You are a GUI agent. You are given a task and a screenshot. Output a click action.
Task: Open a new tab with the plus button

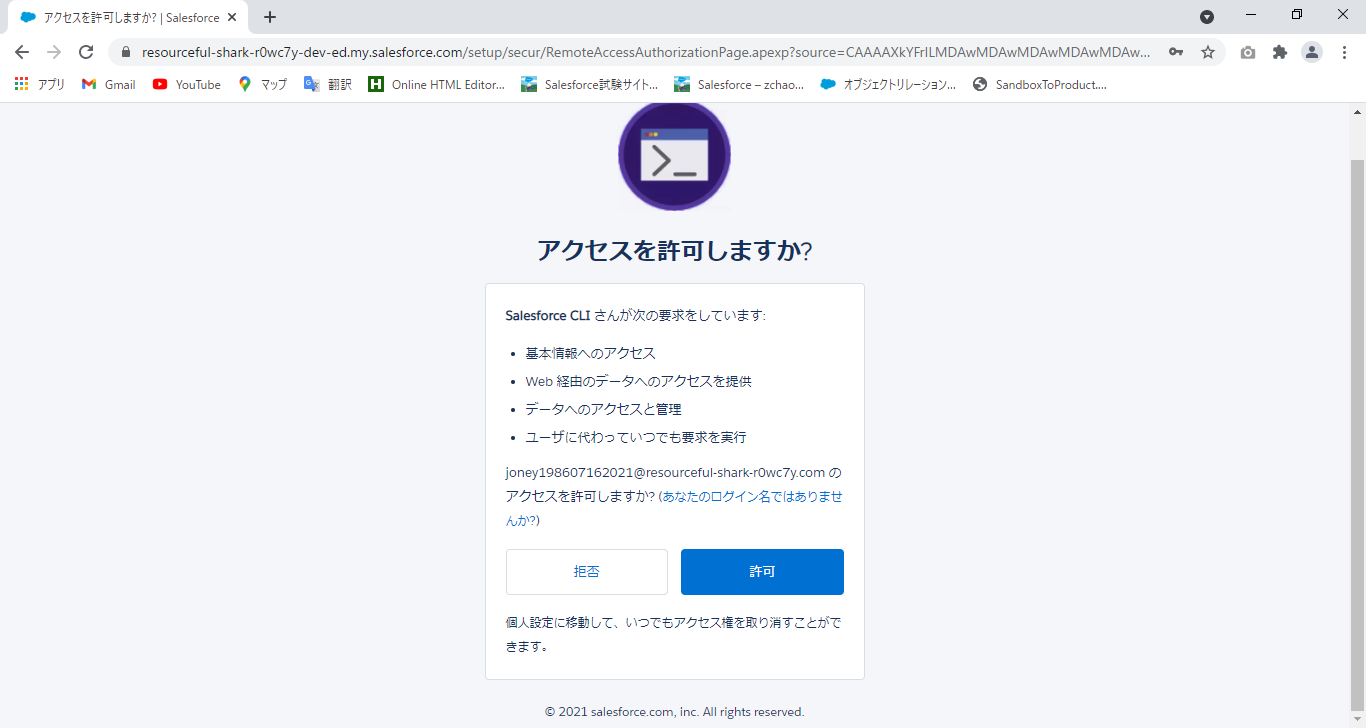point(270,17)
